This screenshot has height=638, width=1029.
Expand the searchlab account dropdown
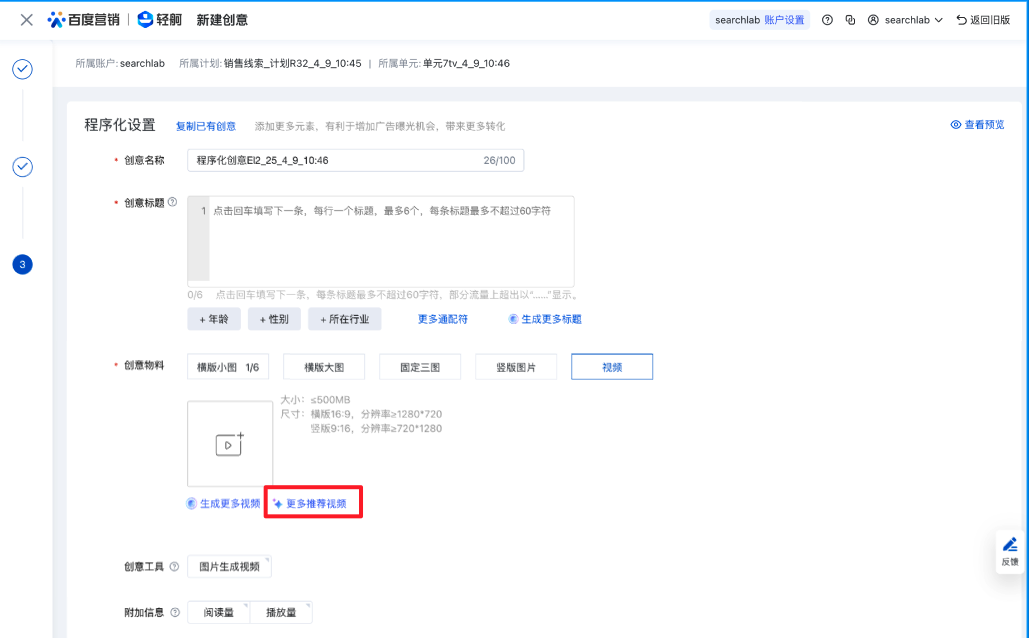[905, 20]
